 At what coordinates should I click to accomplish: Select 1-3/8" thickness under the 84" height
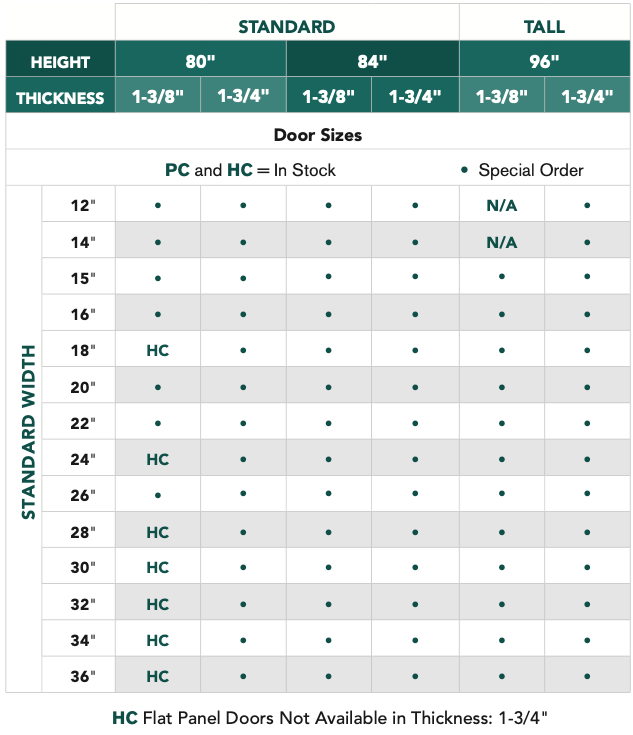click(329, 97)
